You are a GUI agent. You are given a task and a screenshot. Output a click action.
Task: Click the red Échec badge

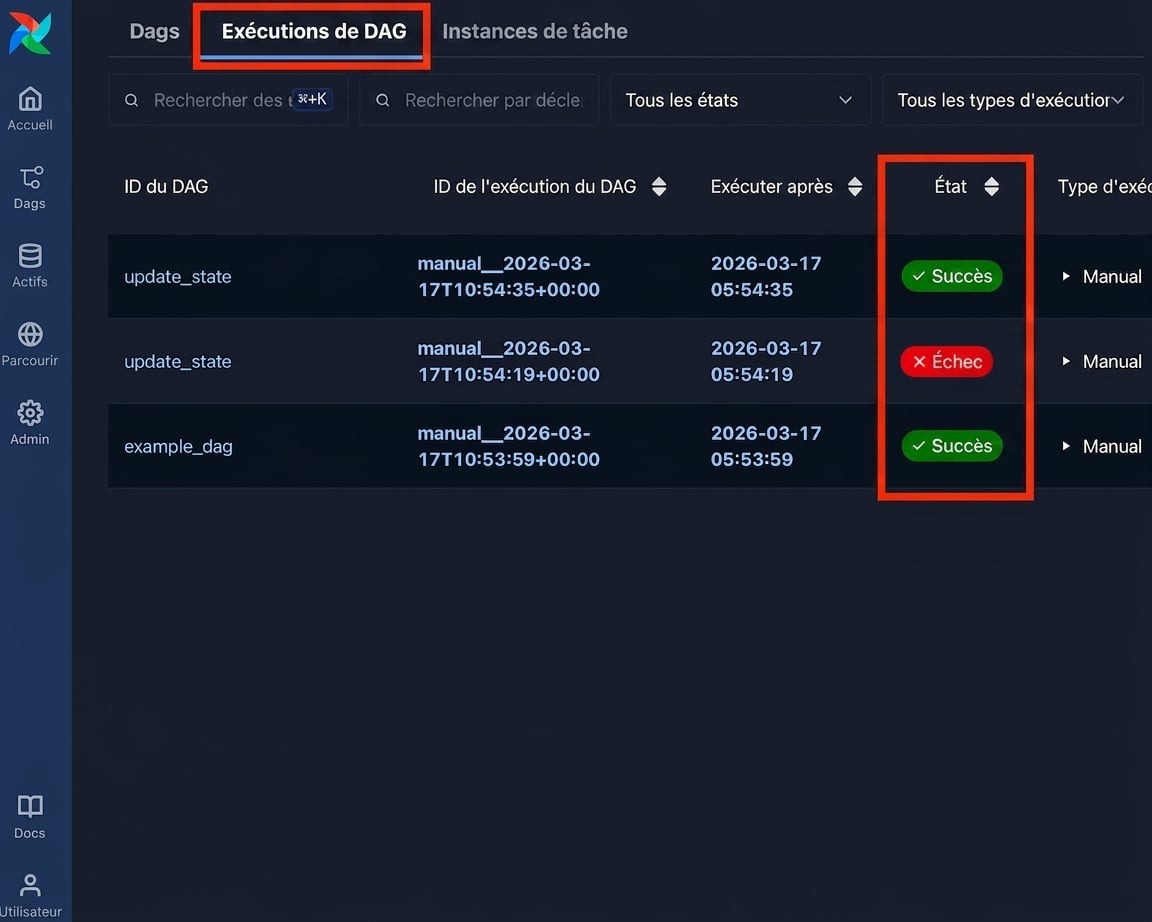[946, 361]
